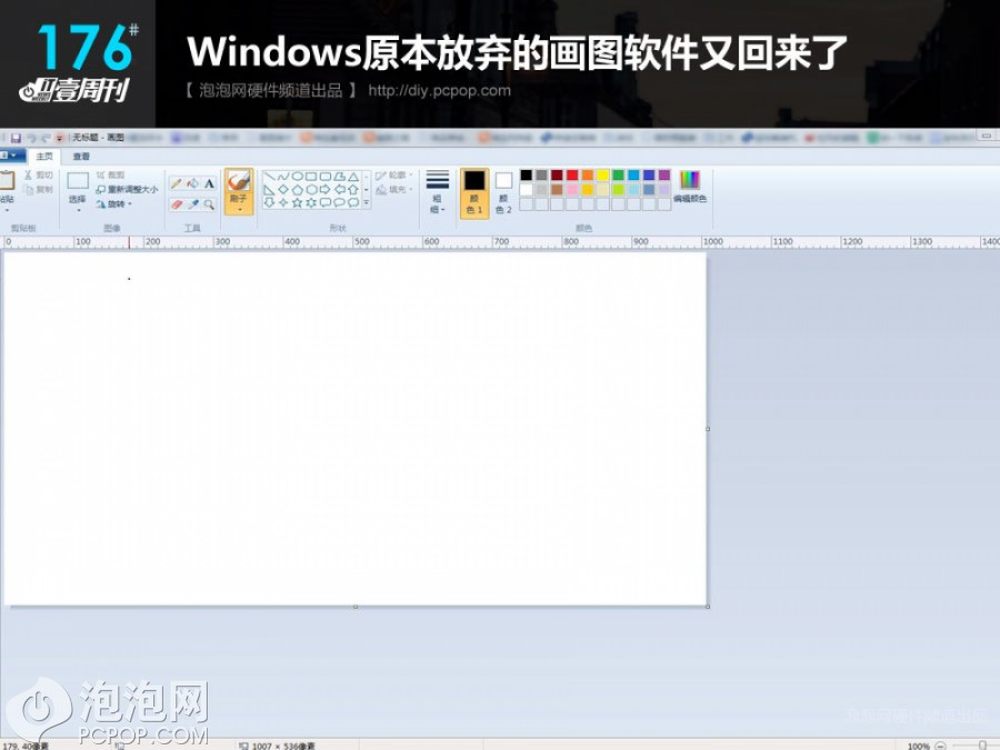Choose the pink (rose) palette swatch

click(572, 189)
